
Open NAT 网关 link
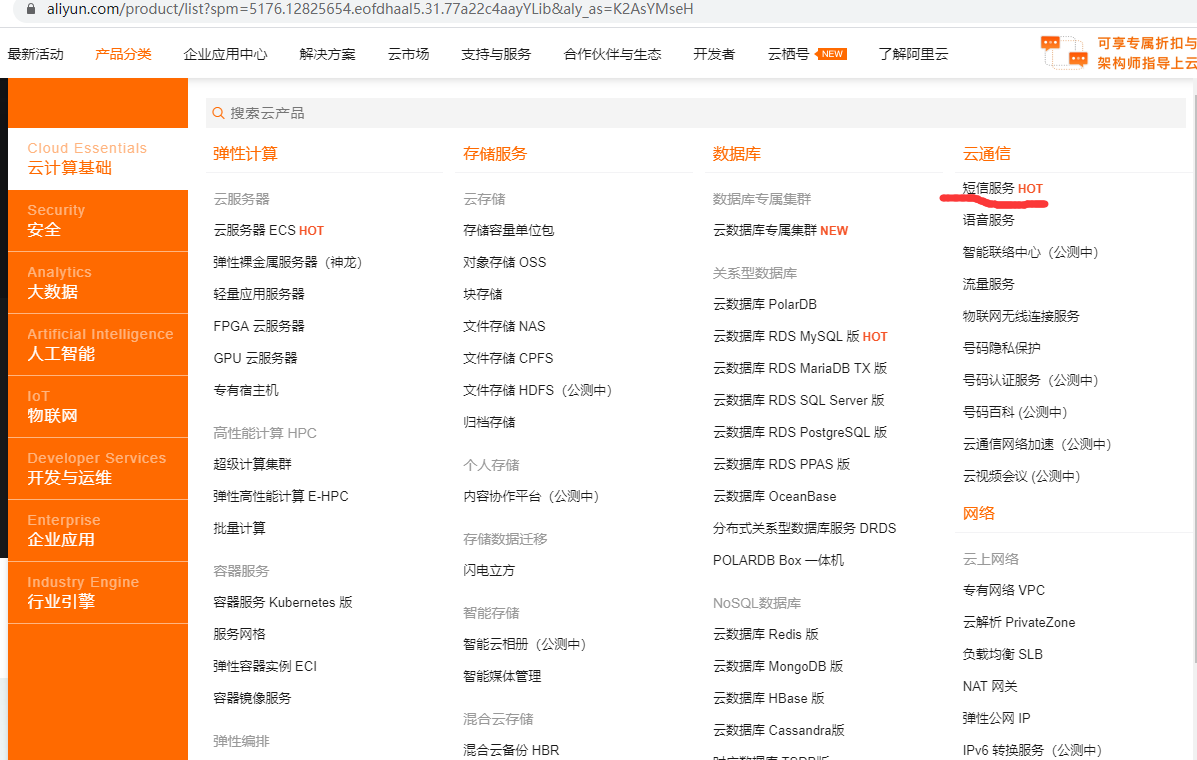coord(990,686)
